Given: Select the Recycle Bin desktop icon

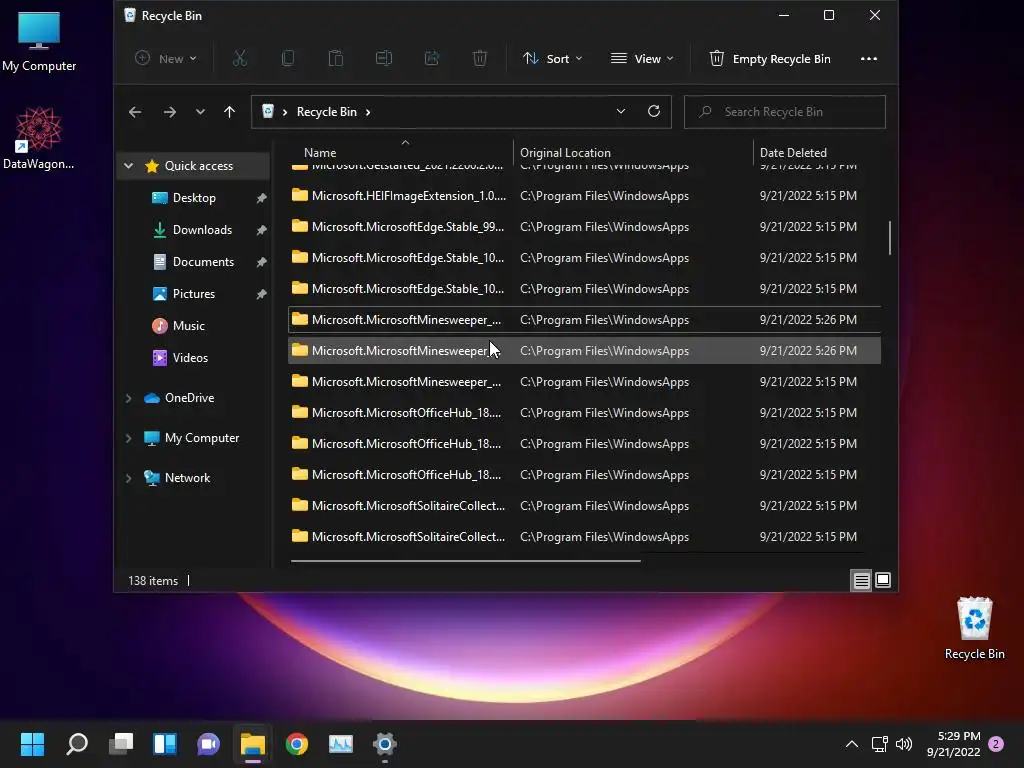Looking at the screenshot, I should [x=974, y=628].
